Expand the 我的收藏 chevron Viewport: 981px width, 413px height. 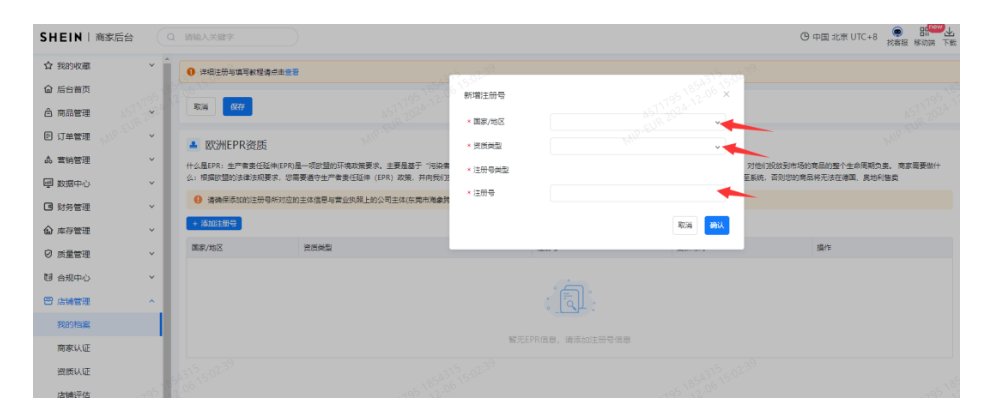151,65
